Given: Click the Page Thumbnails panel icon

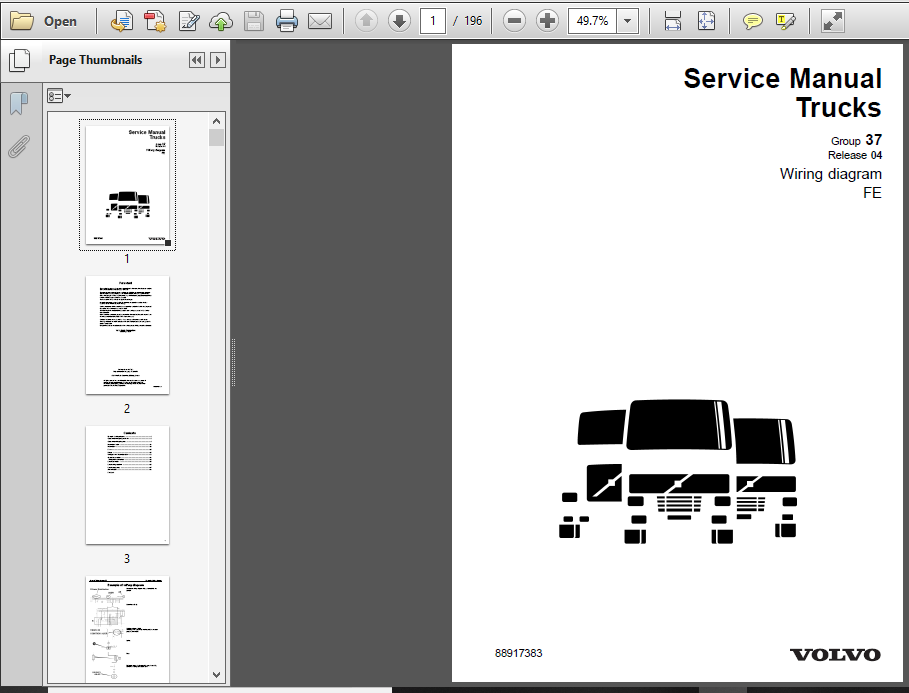Looking at the screenshot, I should [20, 60].
